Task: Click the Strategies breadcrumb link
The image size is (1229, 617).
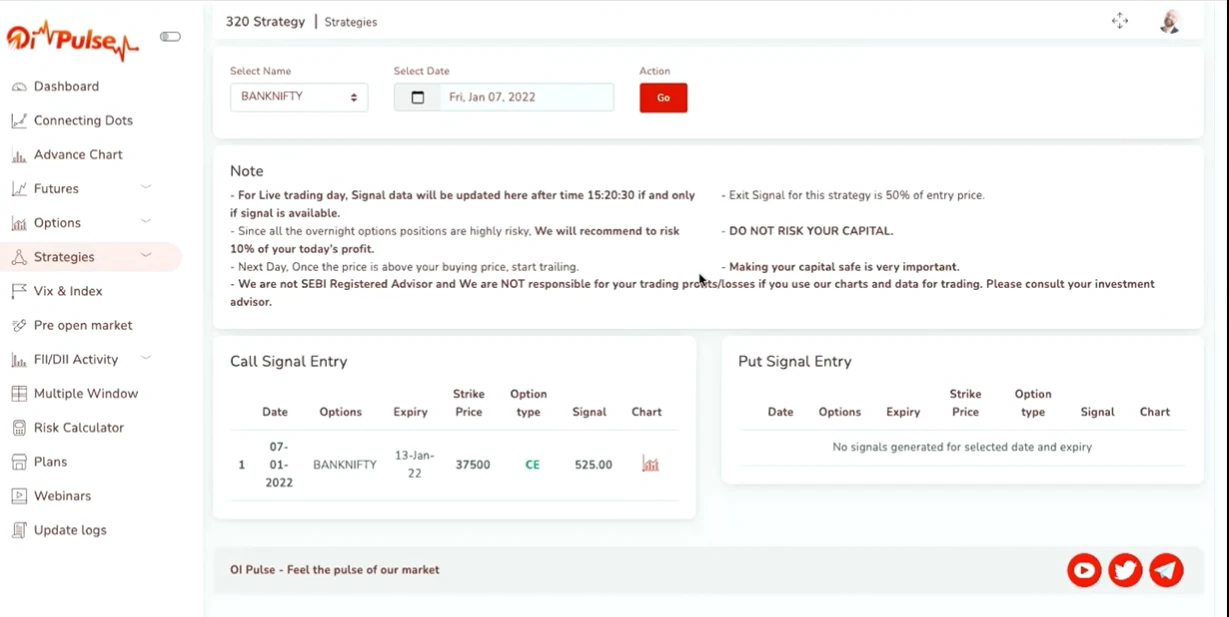Action: tap(351, 22)
